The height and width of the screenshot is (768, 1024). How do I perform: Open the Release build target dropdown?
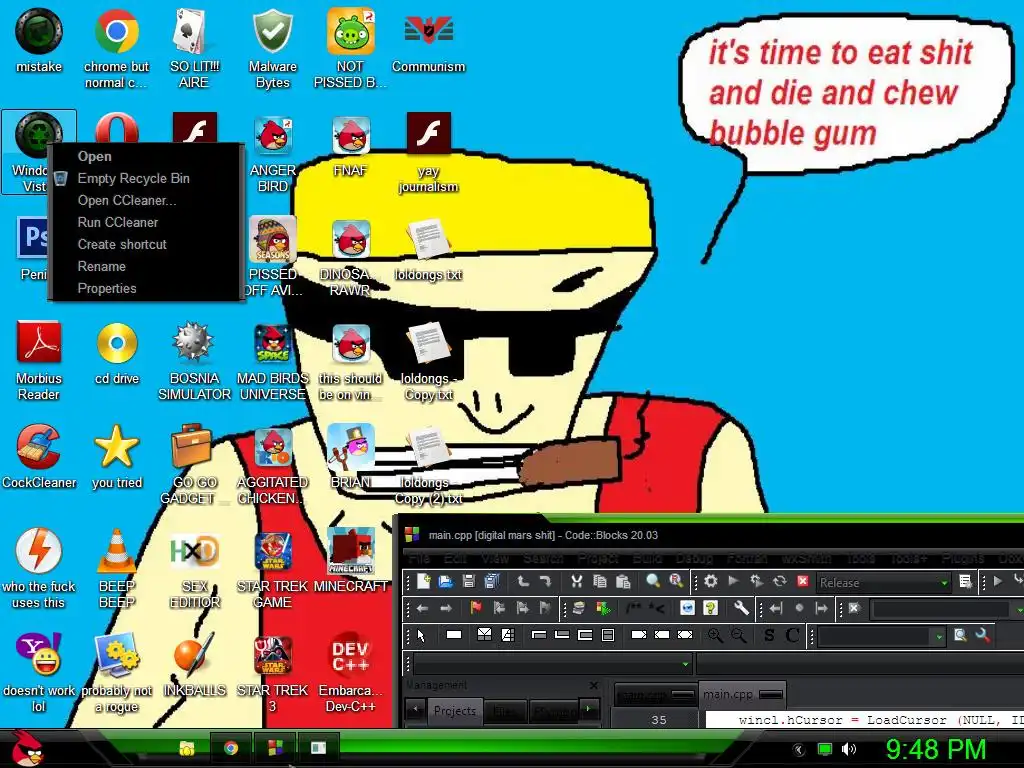(x=882, y=583)
